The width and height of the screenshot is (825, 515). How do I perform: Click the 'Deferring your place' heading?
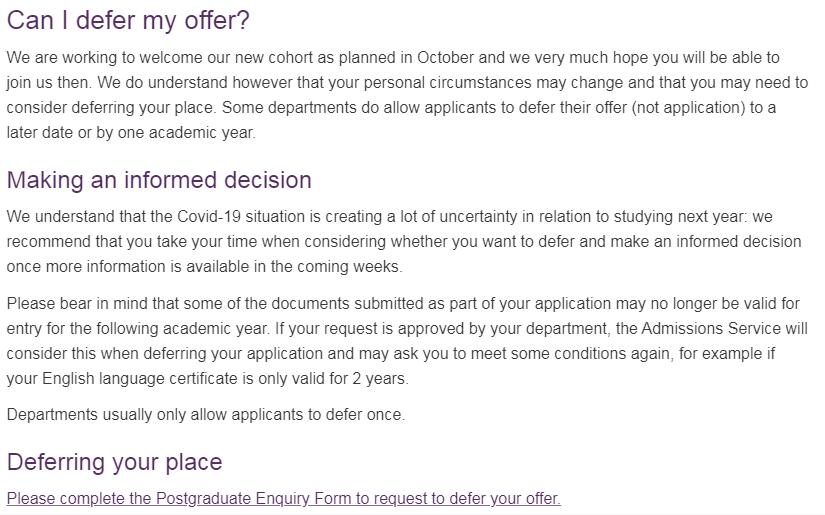(x=114, y=462)
